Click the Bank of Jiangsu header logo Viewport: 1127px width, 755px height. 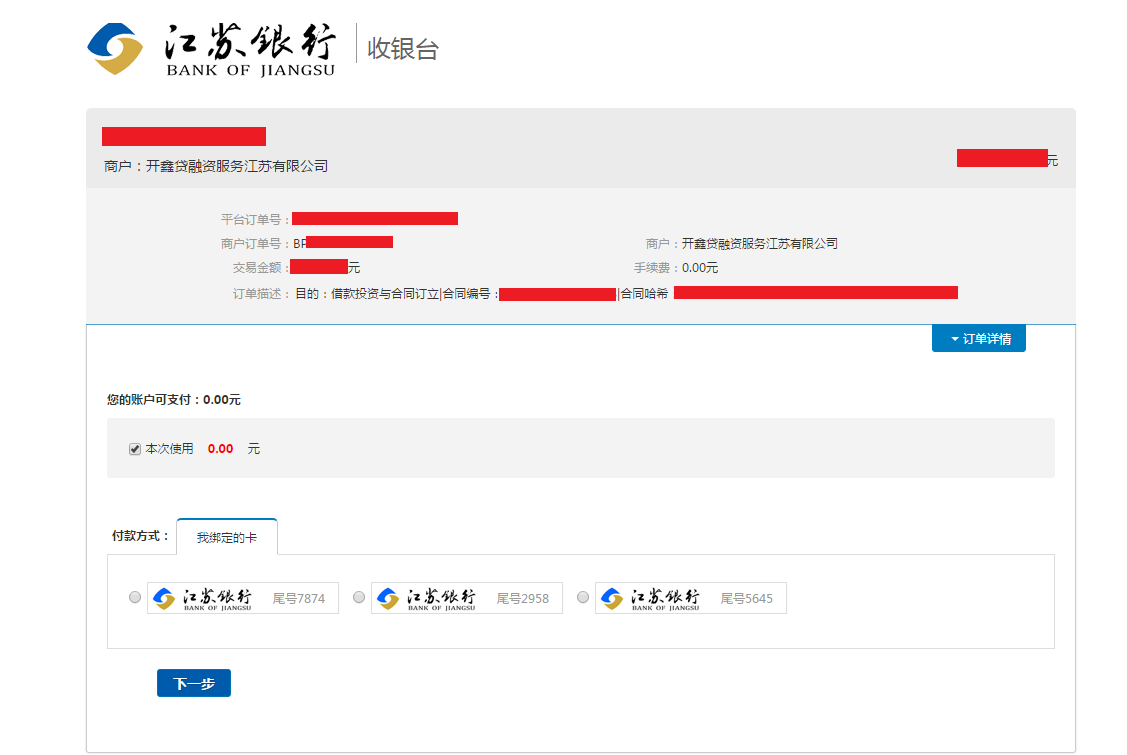tap(212, 48)
